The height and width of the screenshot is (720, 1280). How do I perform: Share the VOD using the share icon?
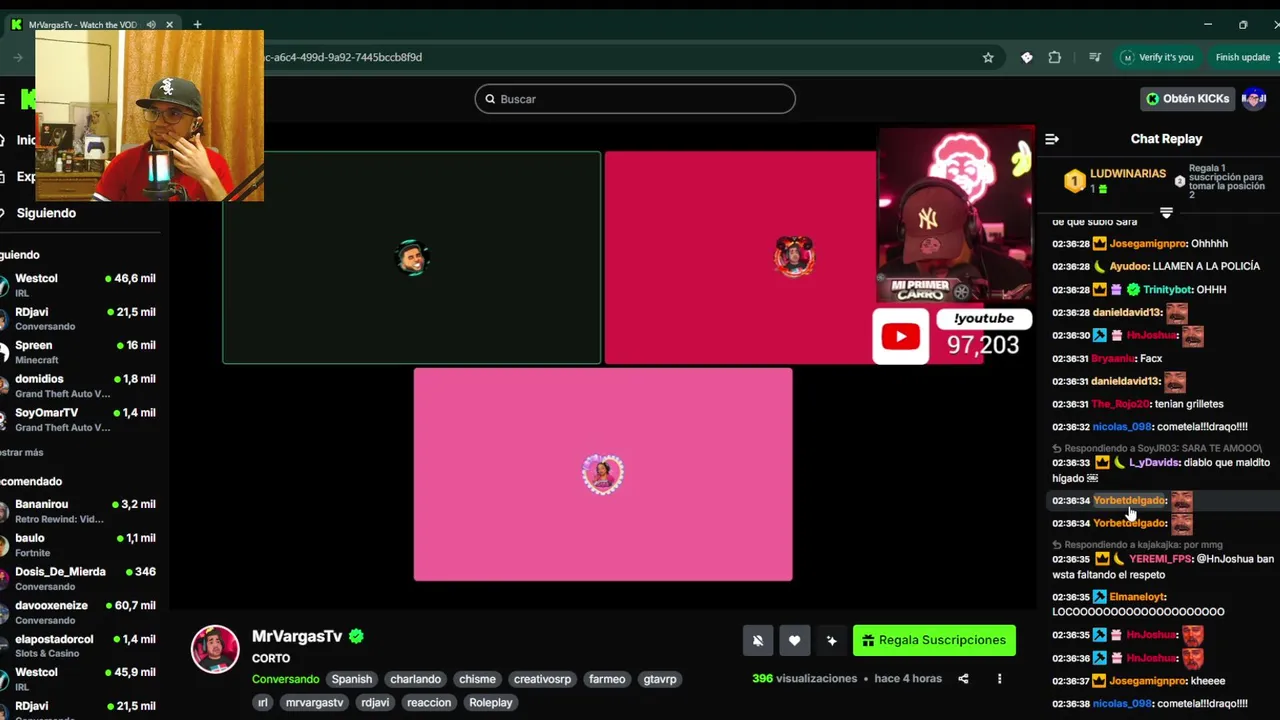[963, 678]
